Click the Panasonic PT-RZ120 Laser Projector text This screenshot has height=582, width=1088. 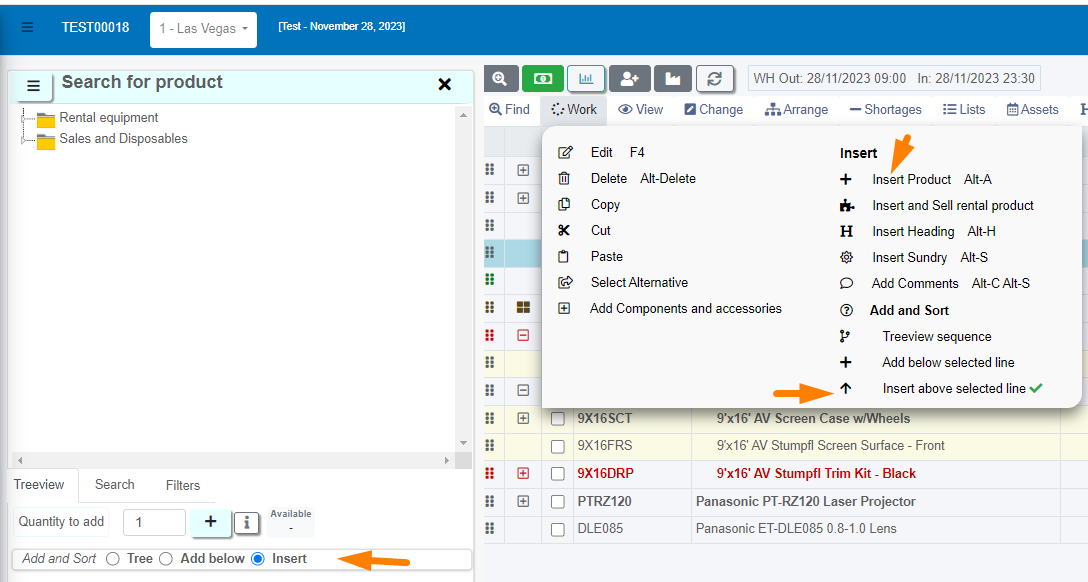(x=806, y=502)
